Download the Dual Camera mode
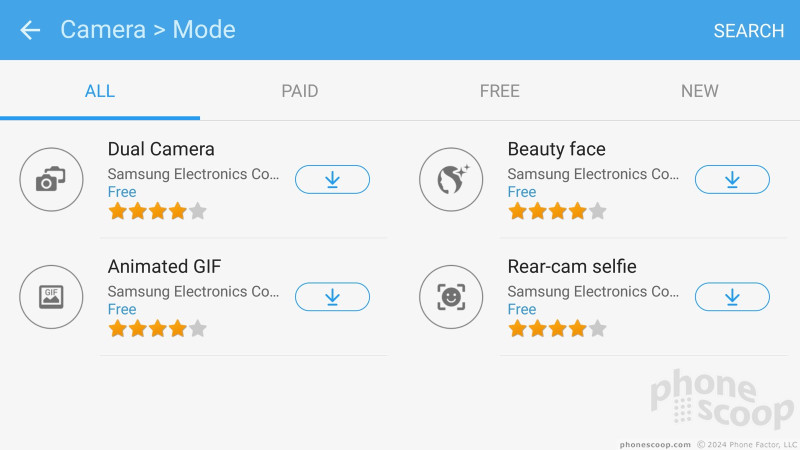Screen dimensions: 800x450 [x=332, y=180]
